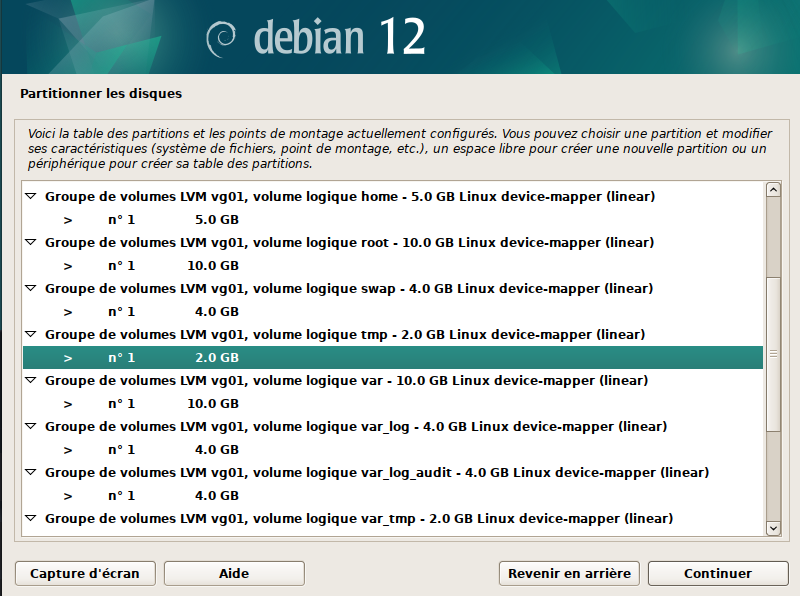800x596 pixels.
Task: Collapse the var_log volume group triangle
Action: [x=30, y=427]
